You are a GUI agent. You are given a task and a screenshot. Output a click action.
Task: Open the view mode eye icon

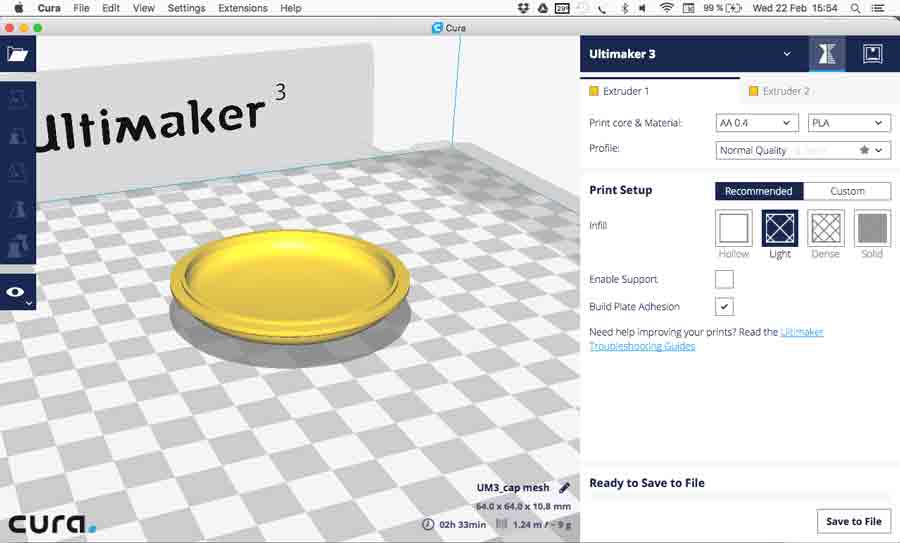18,292
